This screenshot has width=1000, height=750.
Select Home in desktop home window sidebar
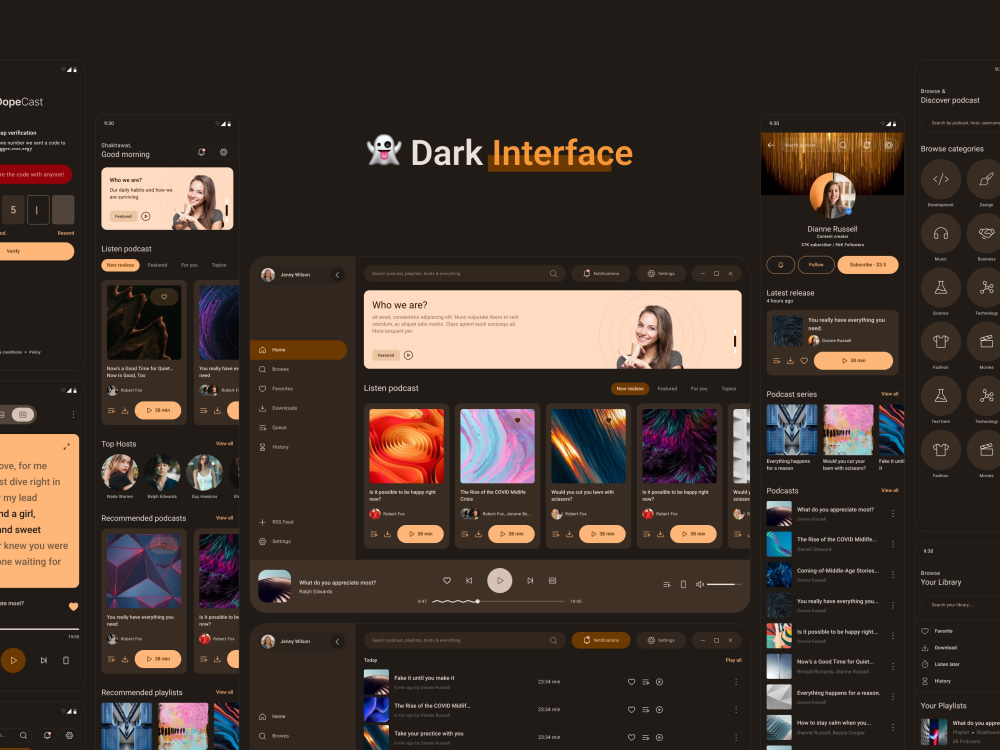tap(298, 349)
